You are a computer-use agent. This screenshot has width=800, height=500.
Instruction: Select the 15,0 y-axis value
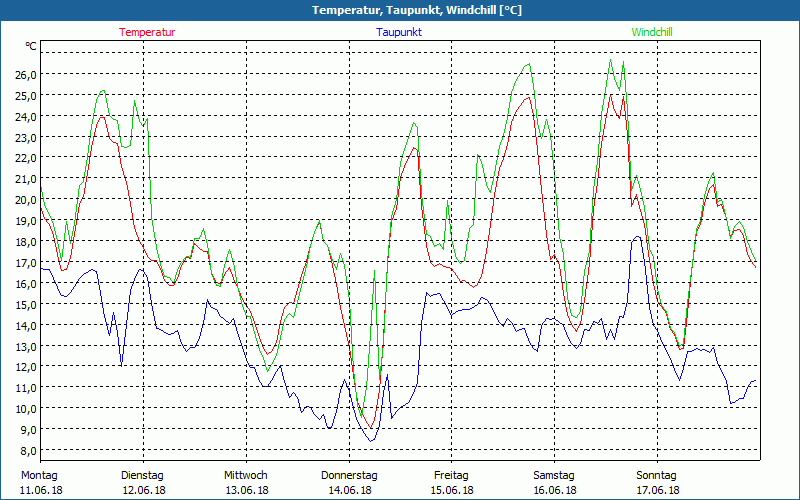tap(26, 304)
